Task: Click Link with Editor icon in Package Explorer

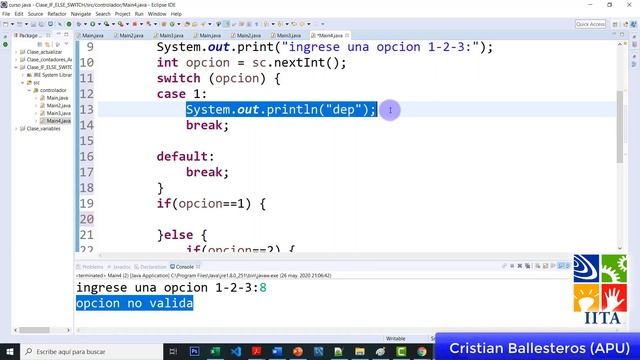Action: (48, 44)
